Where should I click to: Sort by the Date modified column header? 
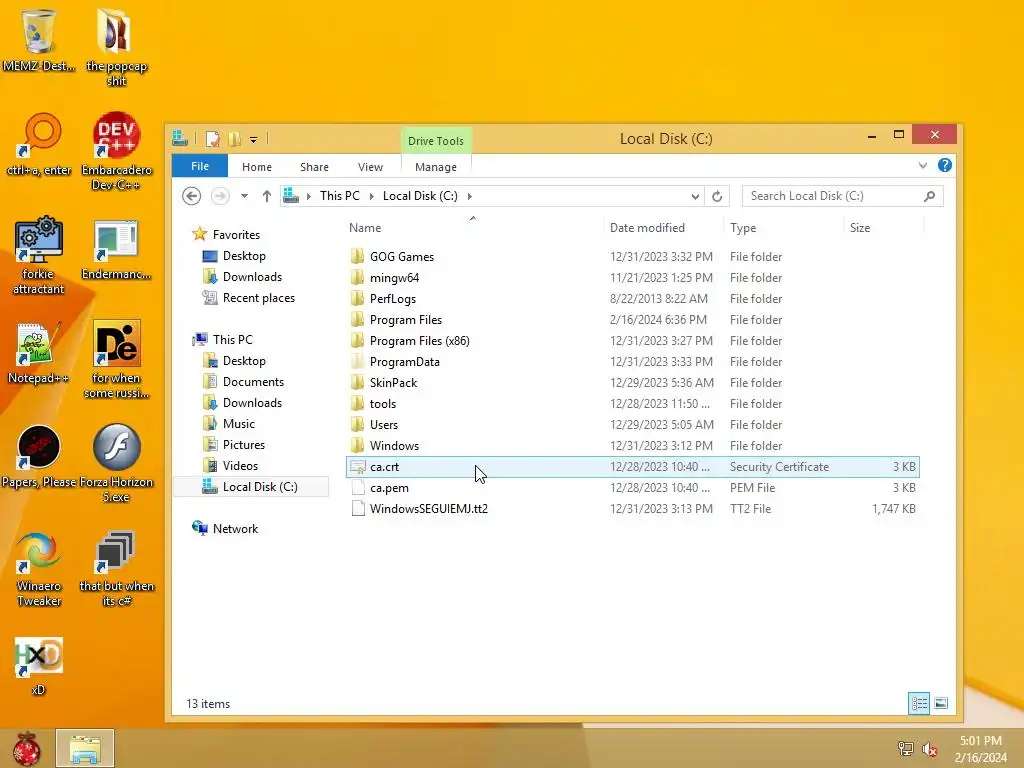click(664, 228)
